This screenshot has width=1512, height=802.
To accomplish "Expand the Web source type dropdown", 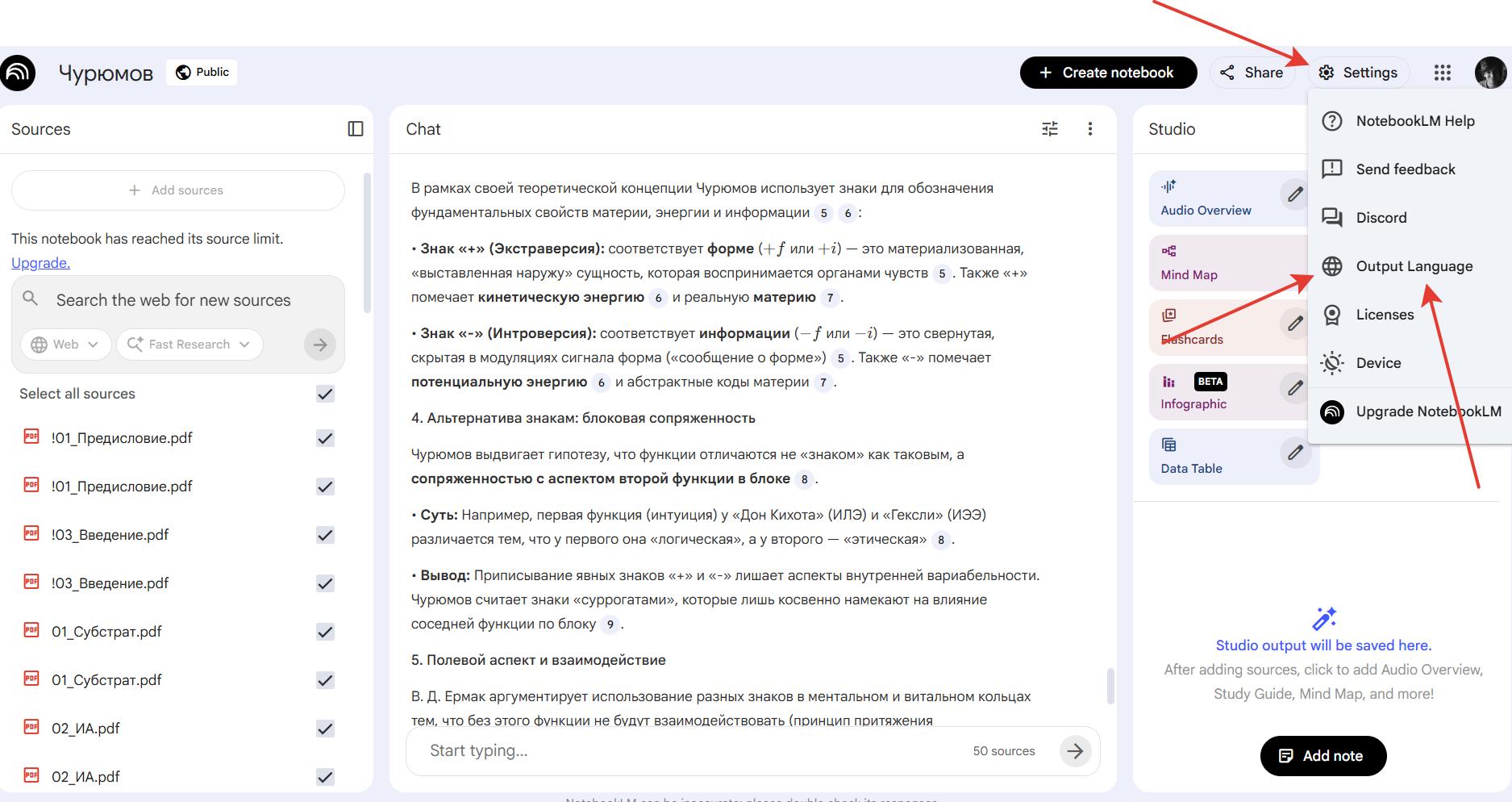I will pos(65,345).
